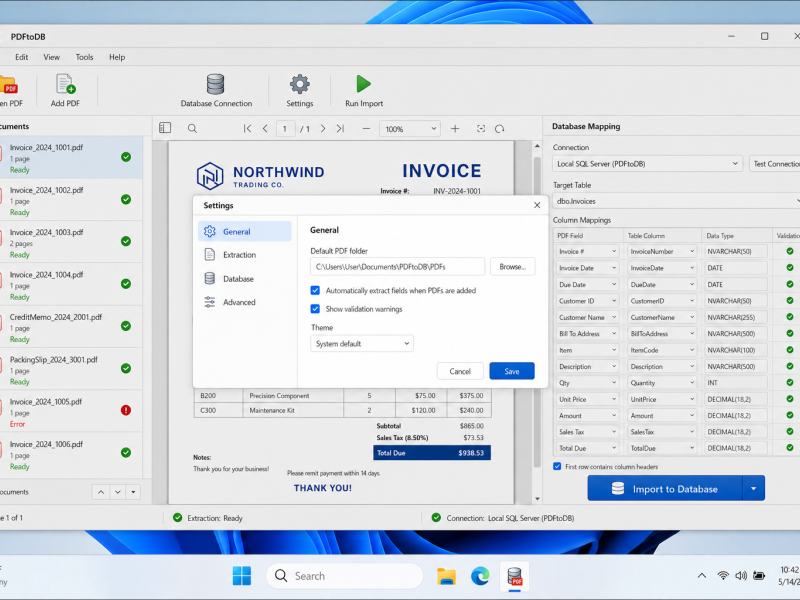Select CreditMemo_2024_2001.pdf in documents list
Image resolution: width=800 pixels, height=600 pixels.
71,327
